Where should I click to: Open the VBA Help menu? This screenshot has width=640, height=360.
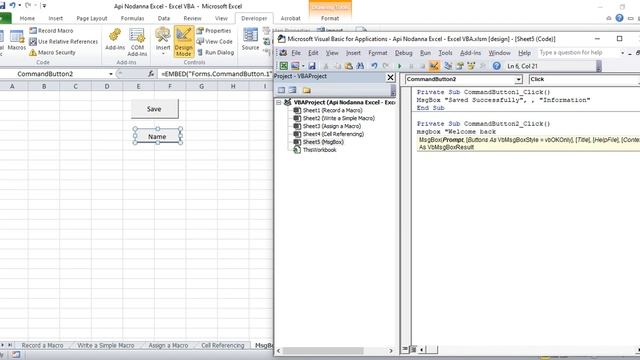(524, 53)
